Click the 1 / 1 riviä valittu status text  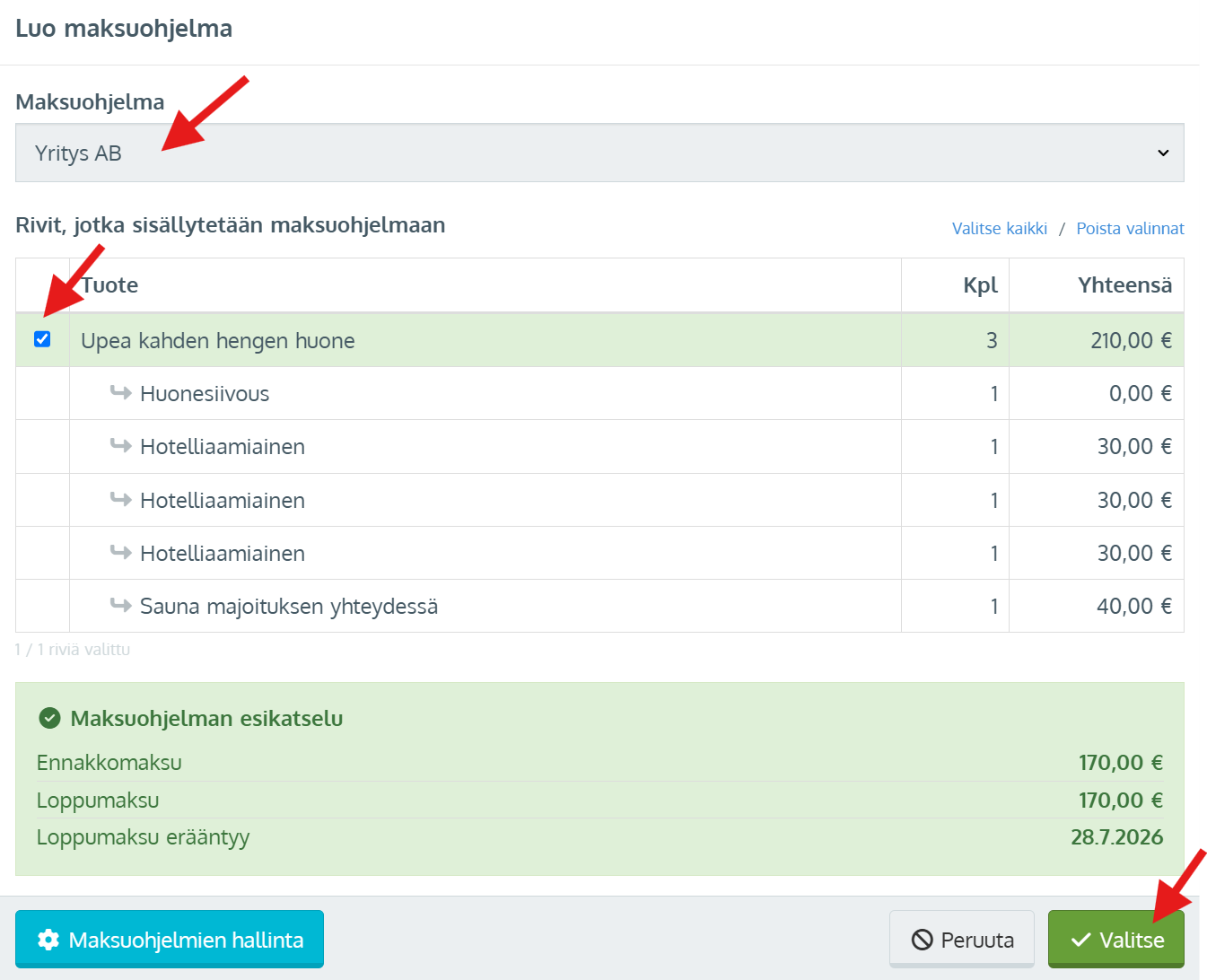[x=73, y=649]
